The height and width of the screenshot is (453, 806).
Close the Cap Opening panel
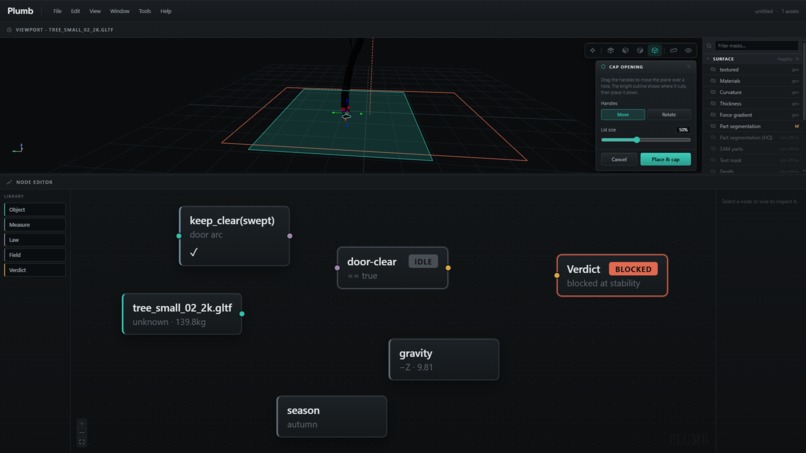click(689, 67)
